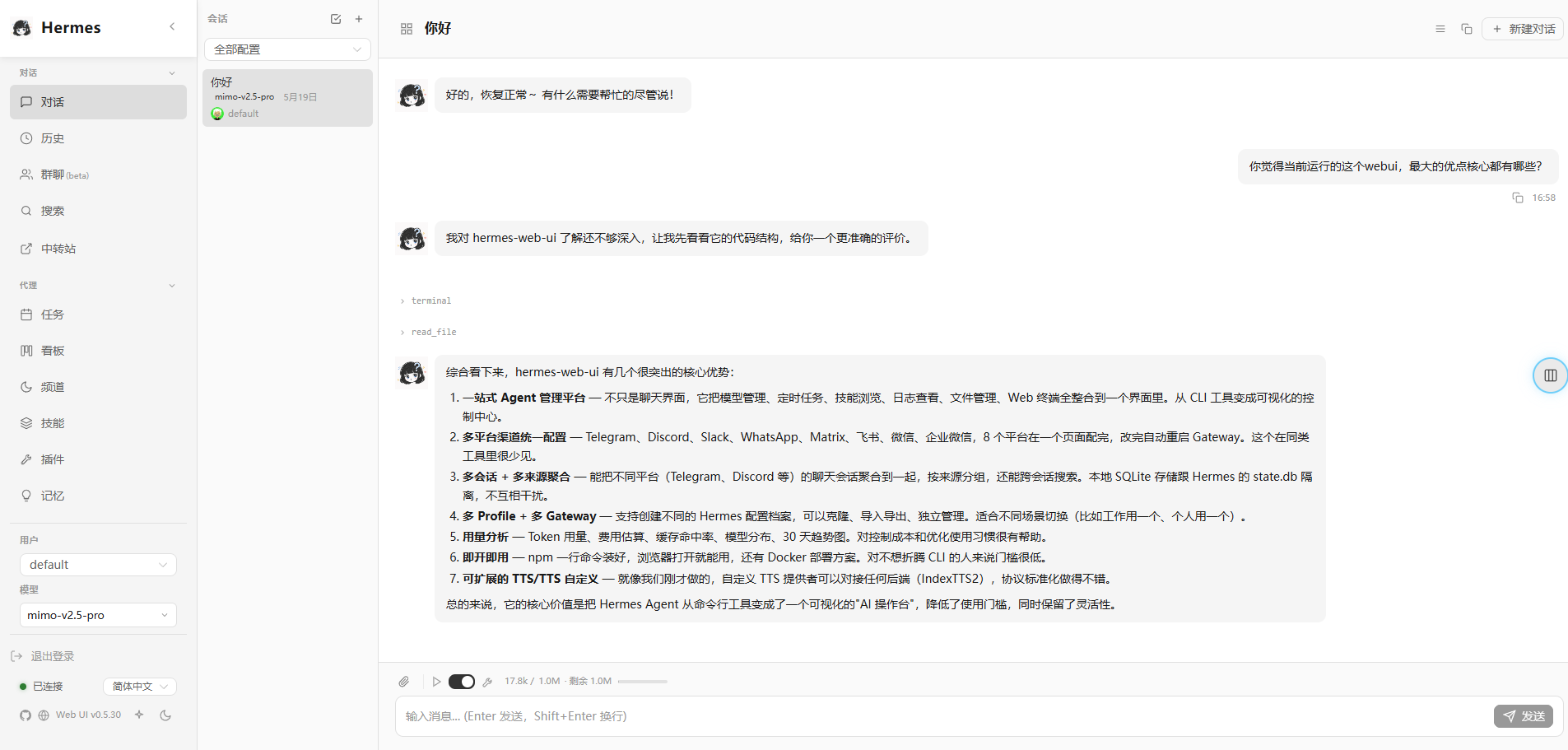The height and width of the screenshot is (750, 1568).
Task: Open the default user dropdown
Action: coord(98,565)
